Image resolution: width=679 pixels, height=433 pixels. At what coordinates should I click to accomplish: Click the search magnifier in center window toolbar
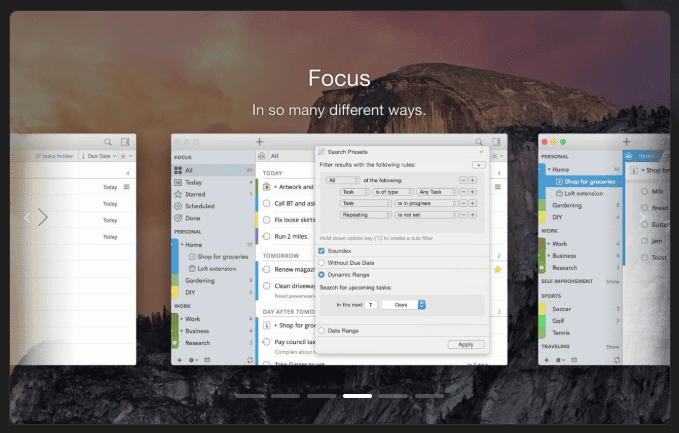point(479,142)
